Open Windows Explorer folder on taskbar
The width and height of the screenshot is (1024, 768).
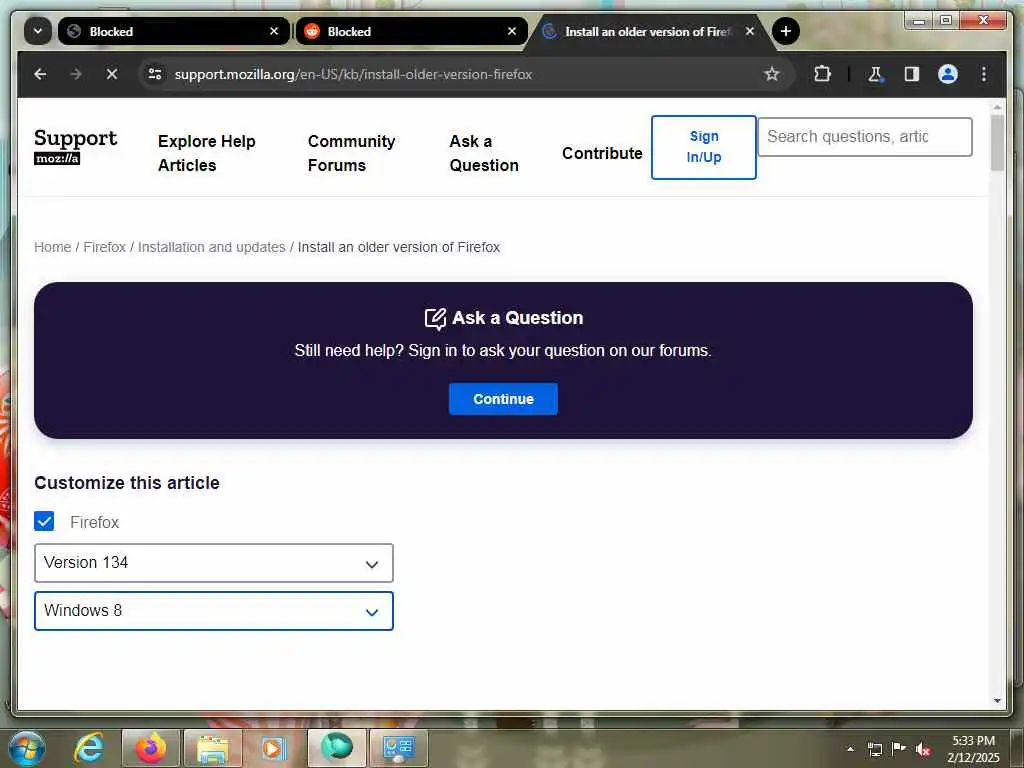pyautogui.click(x=213, y=748)
